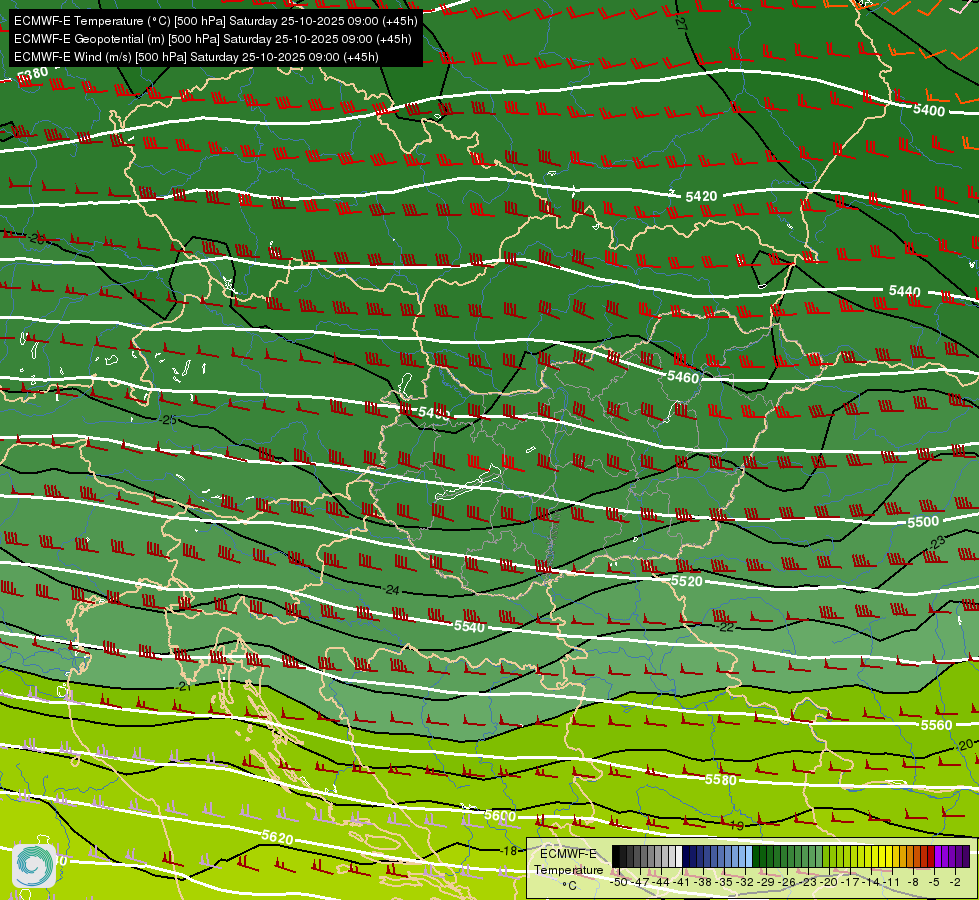Click the -50 tick label in the legend

pyautogui.click(x=618, y=882)
